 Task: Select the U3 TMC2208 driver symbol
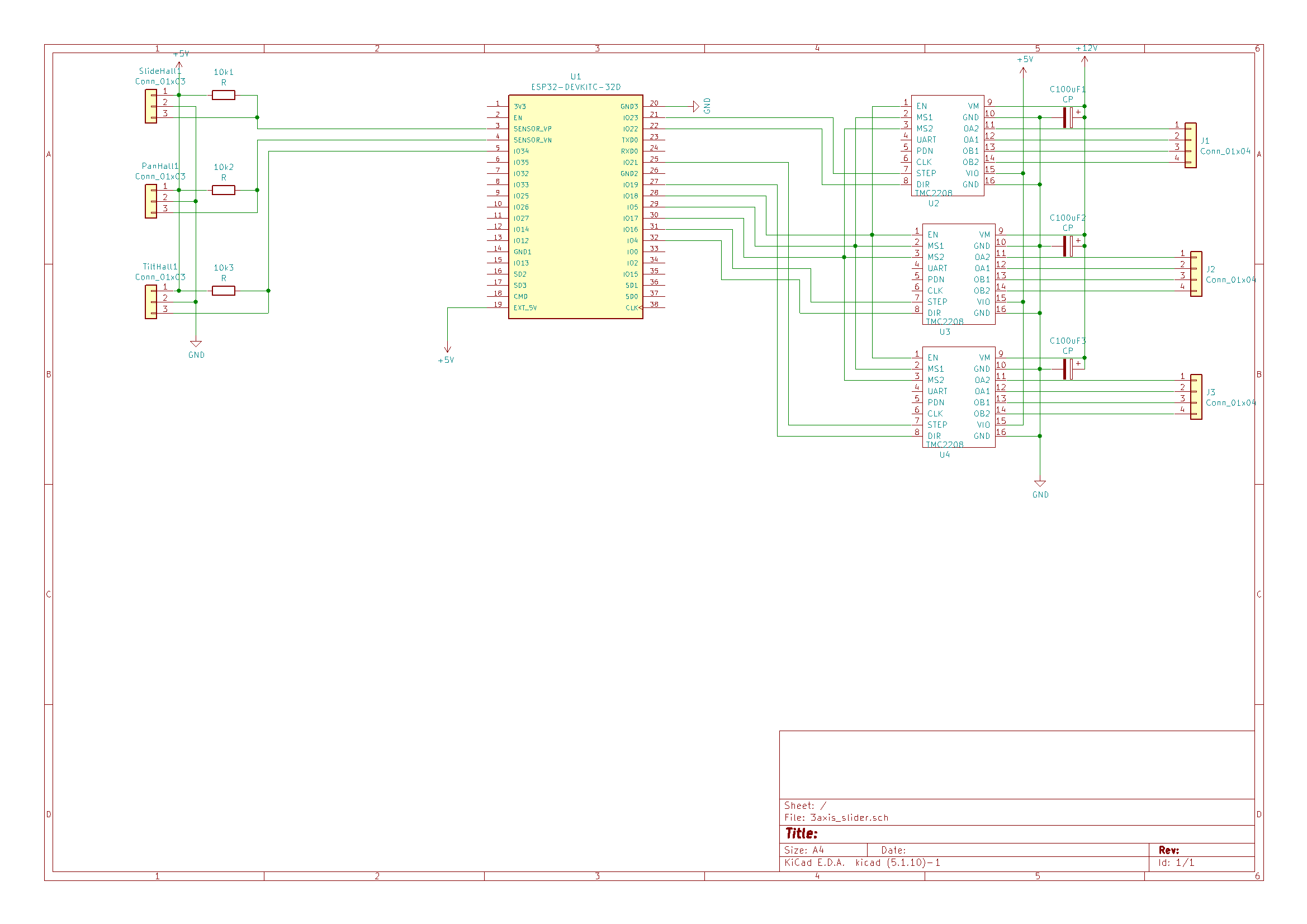pos(959,274)
